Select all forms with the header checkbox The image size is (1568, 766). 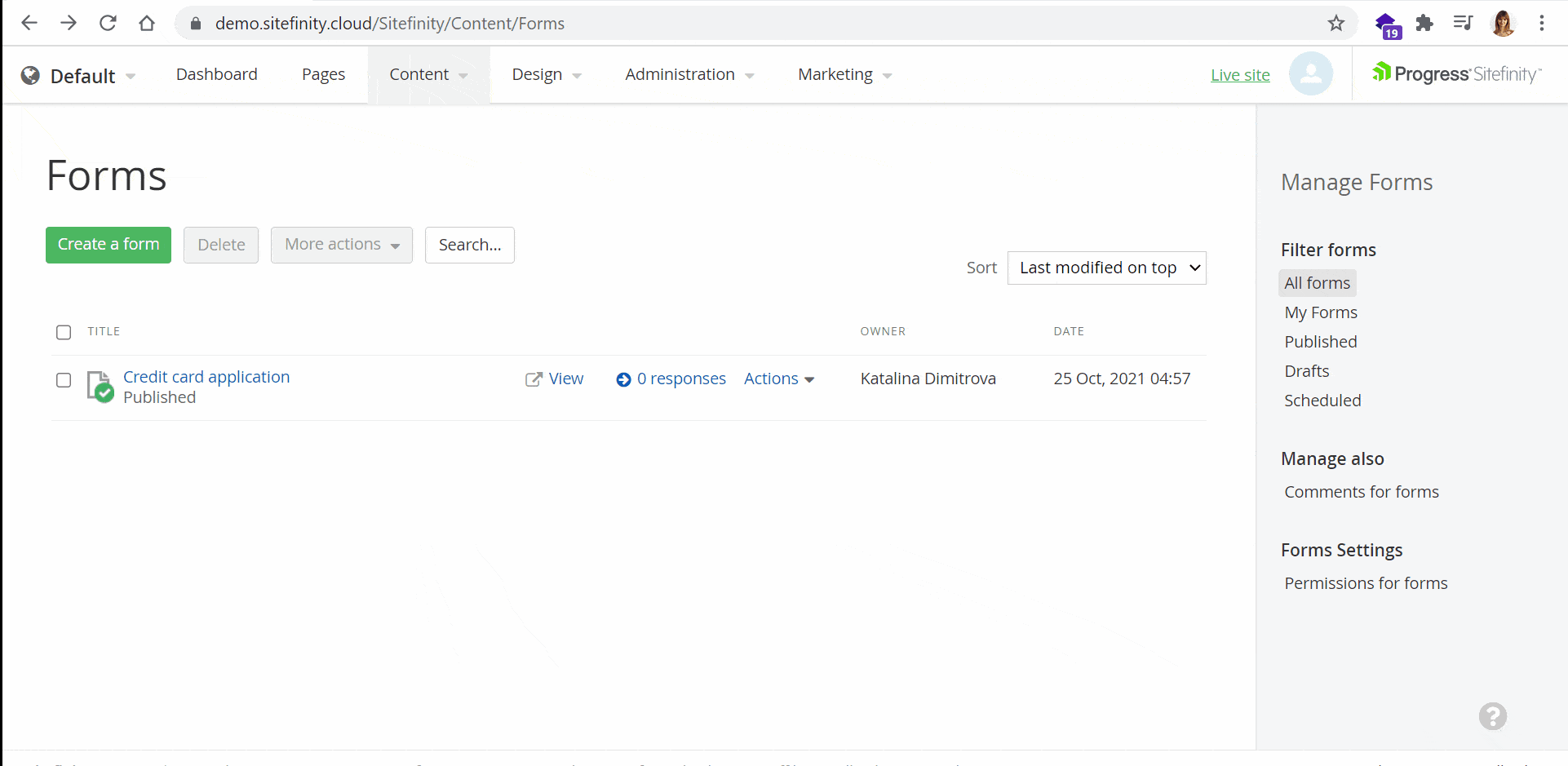[x=64, y=332]
